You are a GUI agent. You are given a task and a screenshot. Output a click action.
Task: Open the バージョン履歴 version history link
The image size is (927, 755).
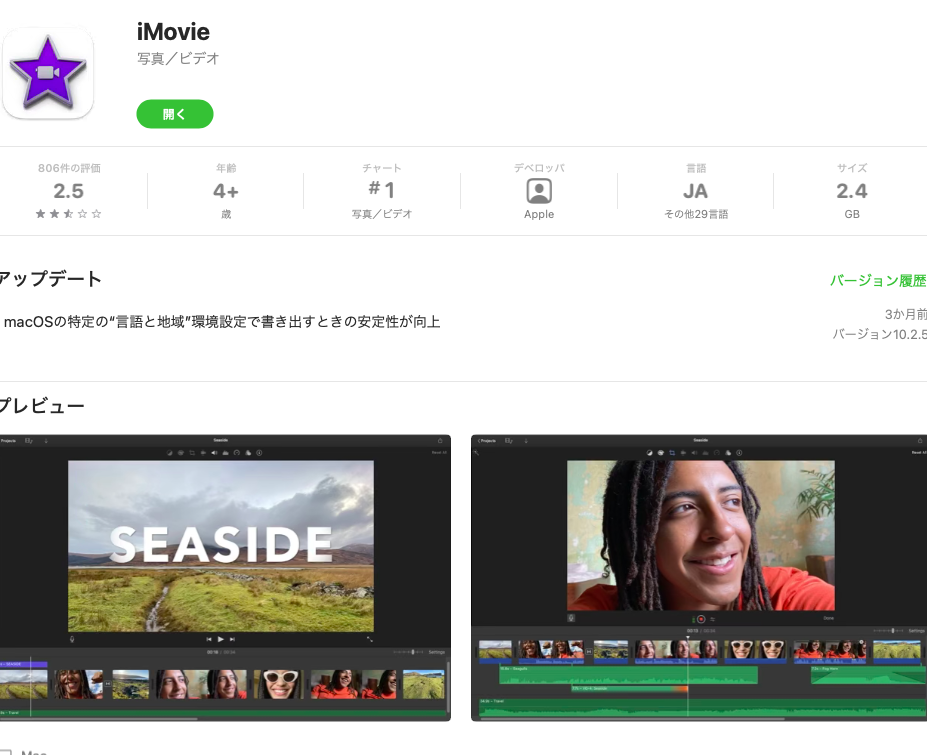click(x=878, y=281)
